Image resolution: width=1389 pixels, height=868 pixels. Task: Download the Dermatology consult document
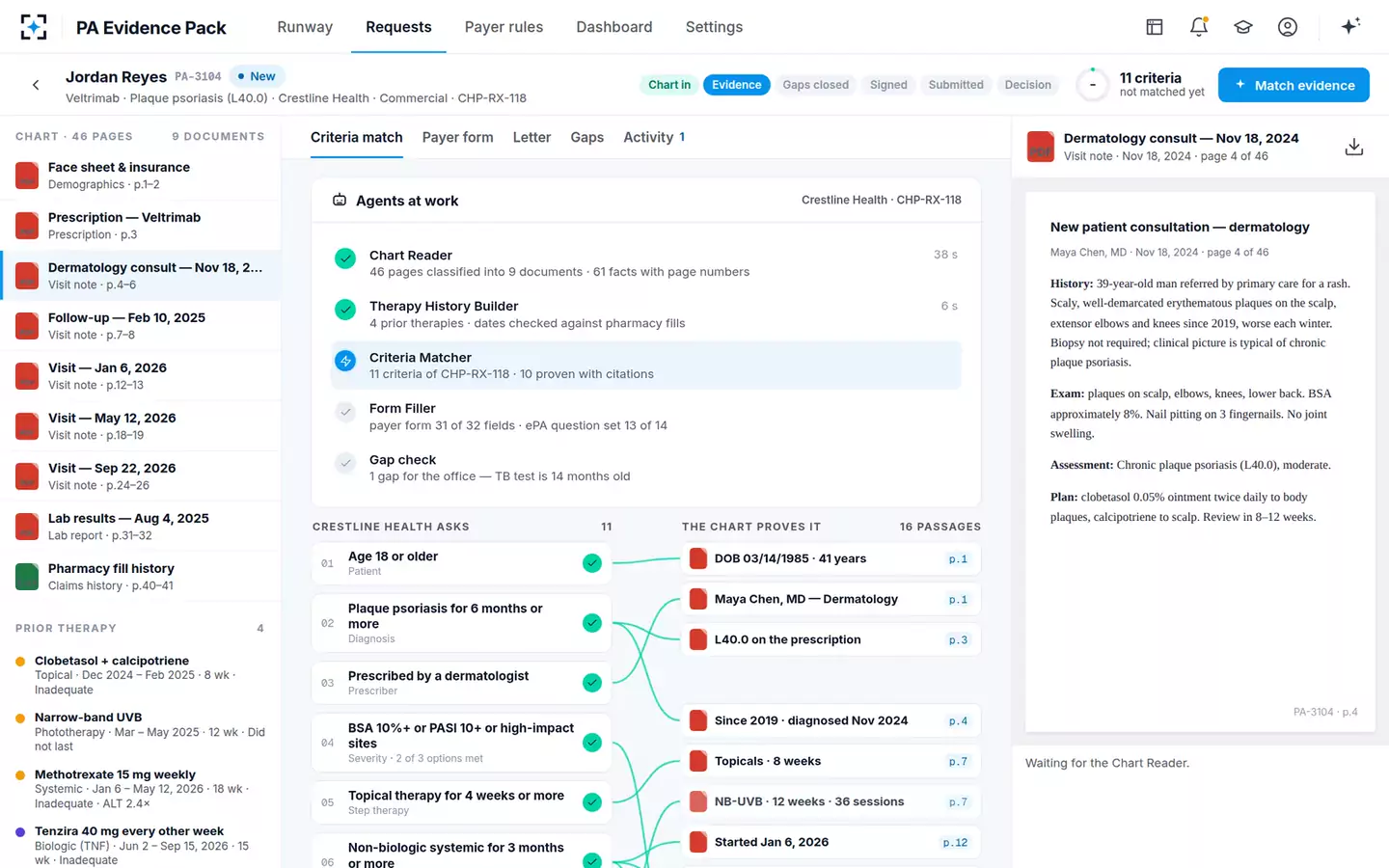click(x=1354, y=147)
